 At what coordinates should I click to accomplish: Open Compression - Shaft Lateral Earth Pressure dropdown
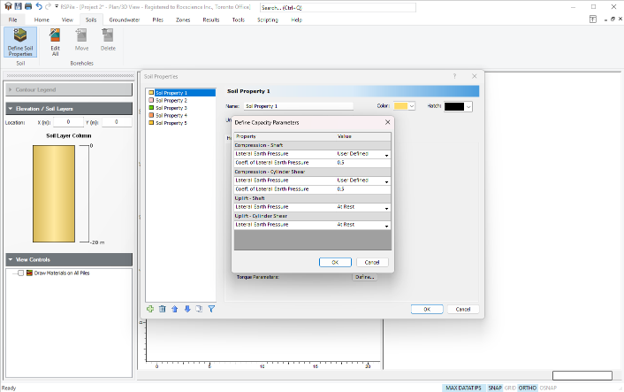(386, 154)
